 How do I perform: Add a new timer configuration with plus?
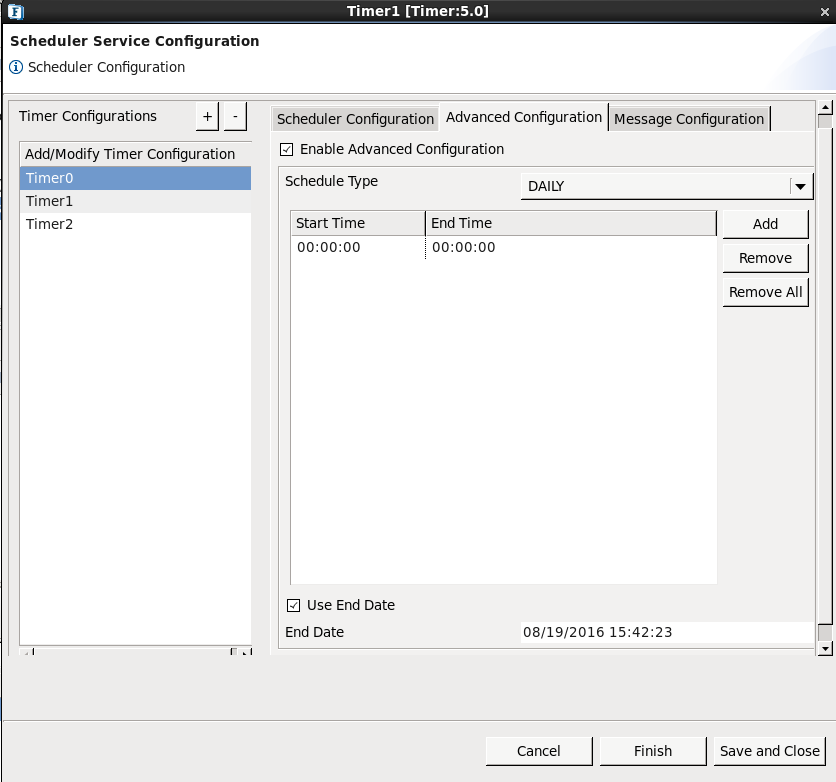point(206,116)
